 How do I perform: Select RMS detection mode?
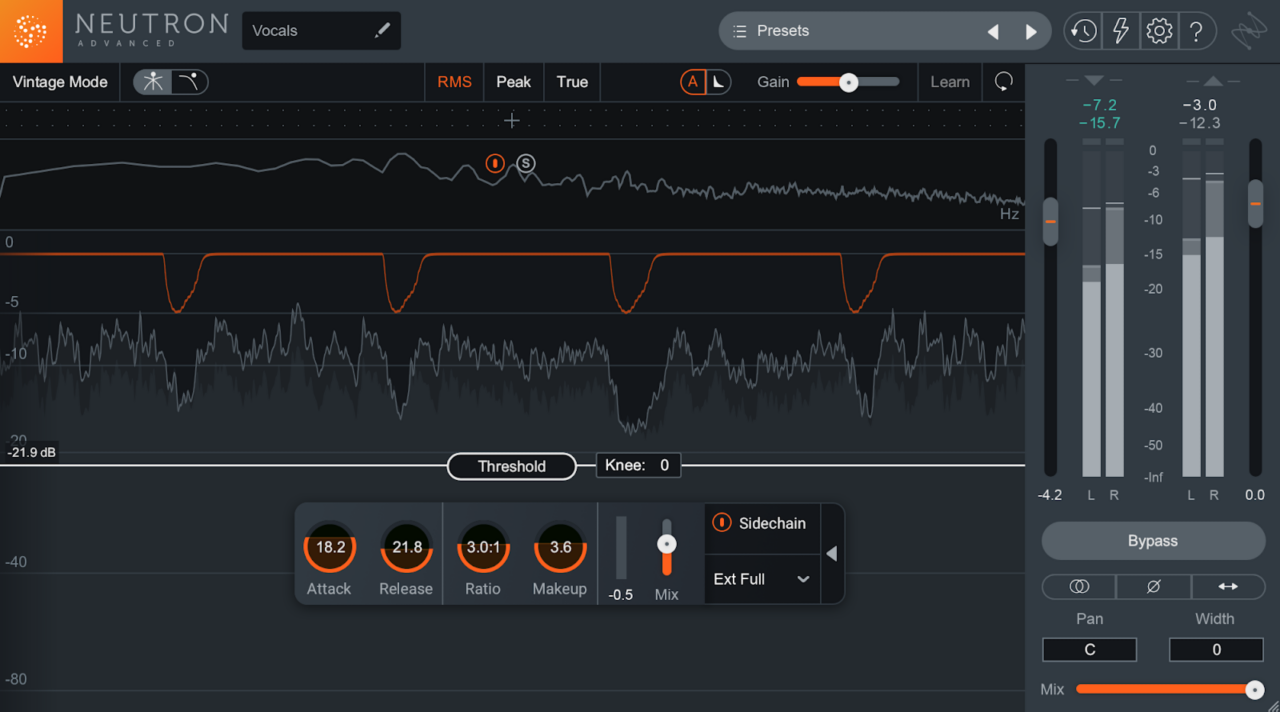[454, 82]
